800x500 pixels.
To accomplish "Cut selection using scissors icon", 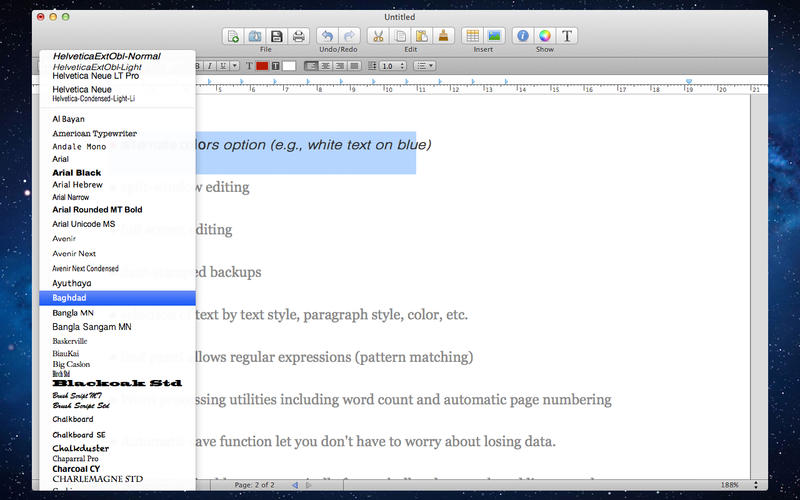I will 378,36.
